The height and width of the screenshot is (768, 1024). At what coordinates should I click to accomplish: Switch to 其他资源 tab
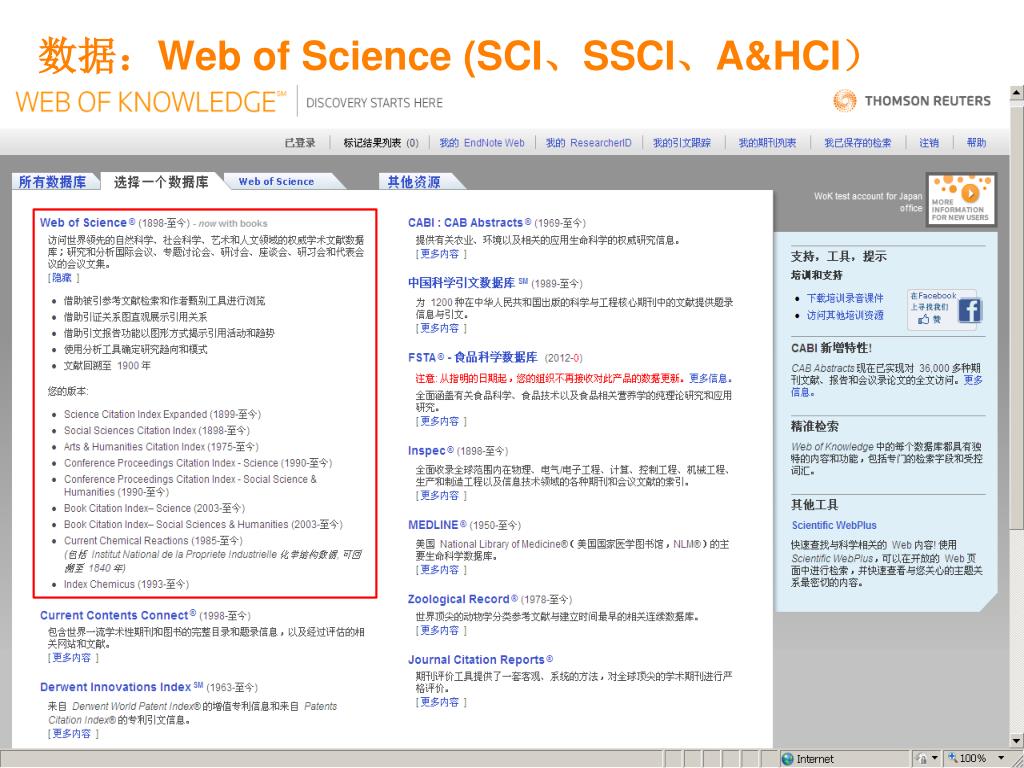pyautogui.click(x=413, y=182)
